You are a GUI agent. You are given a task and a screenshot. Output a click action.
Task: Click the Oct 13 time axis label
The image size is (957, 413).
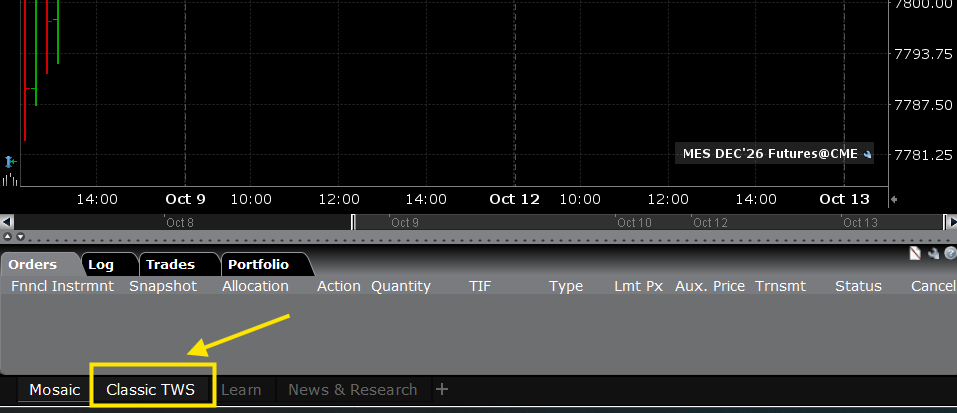[844, 199]
